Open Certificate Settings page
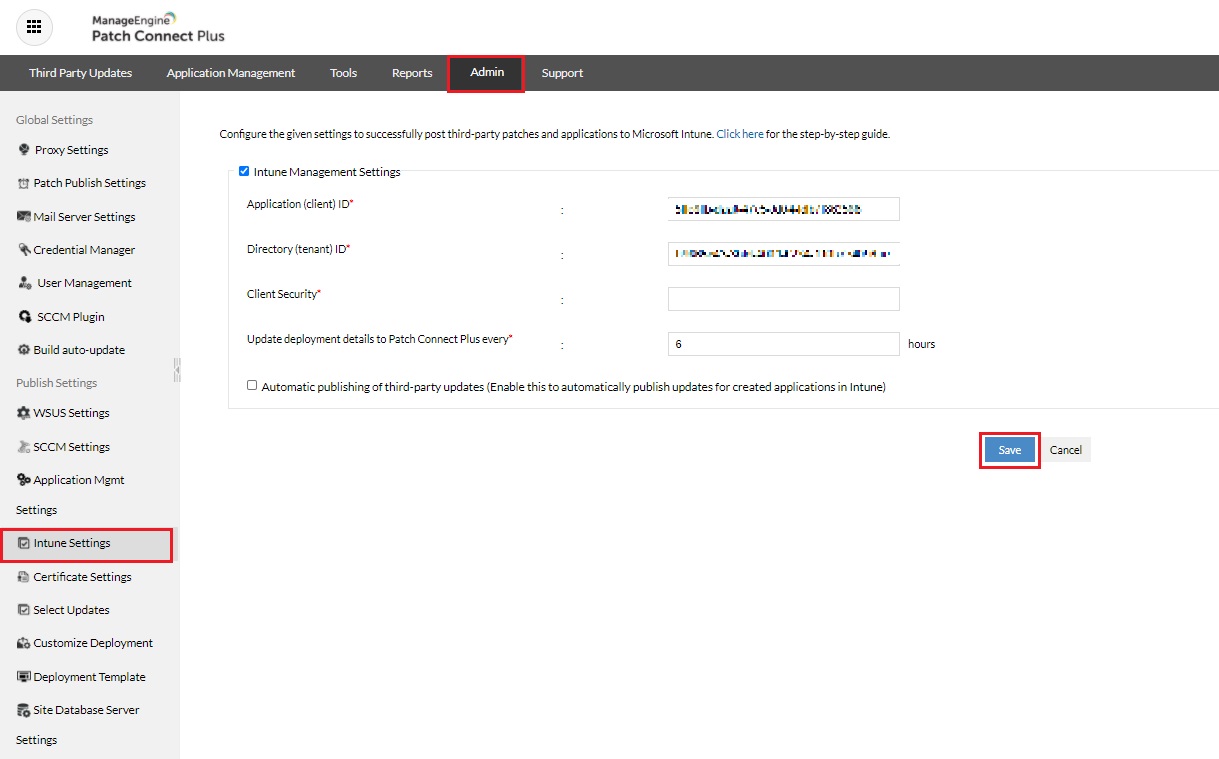This screenshot has width=1219, height=759. click(82, 577)
